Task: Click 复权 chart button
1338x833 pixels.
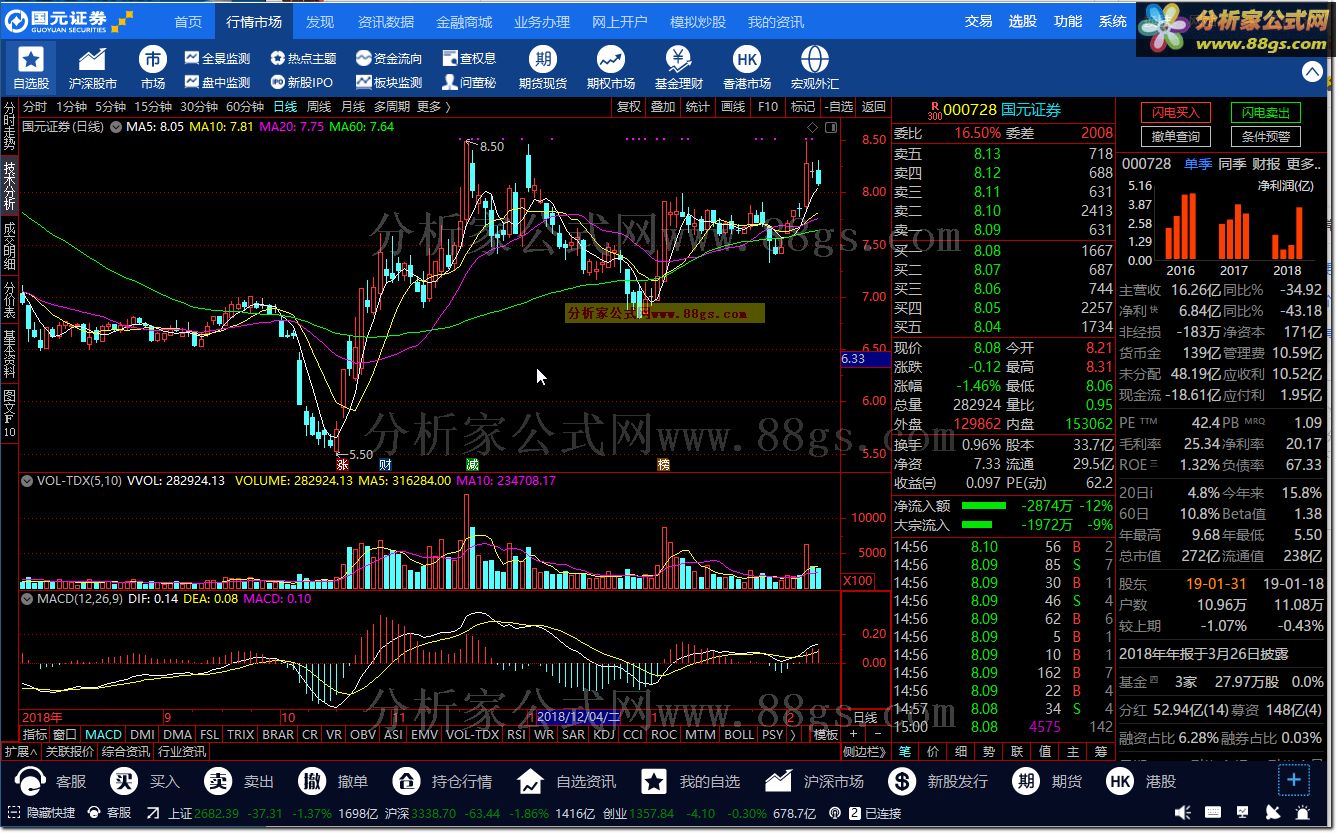Action: coord(628,107)
